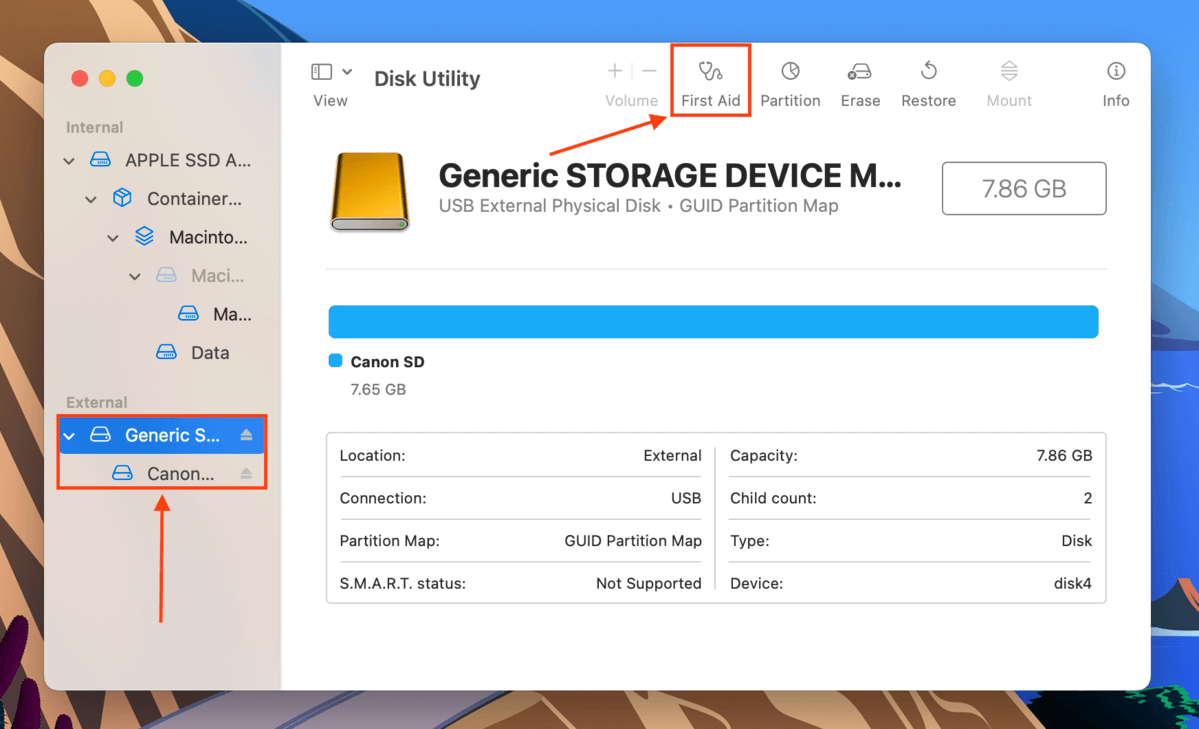Click the APPLE SSD drive icon
Image resolution: width=1199 pixels, height=729 pixels.
tap(100, 160)
